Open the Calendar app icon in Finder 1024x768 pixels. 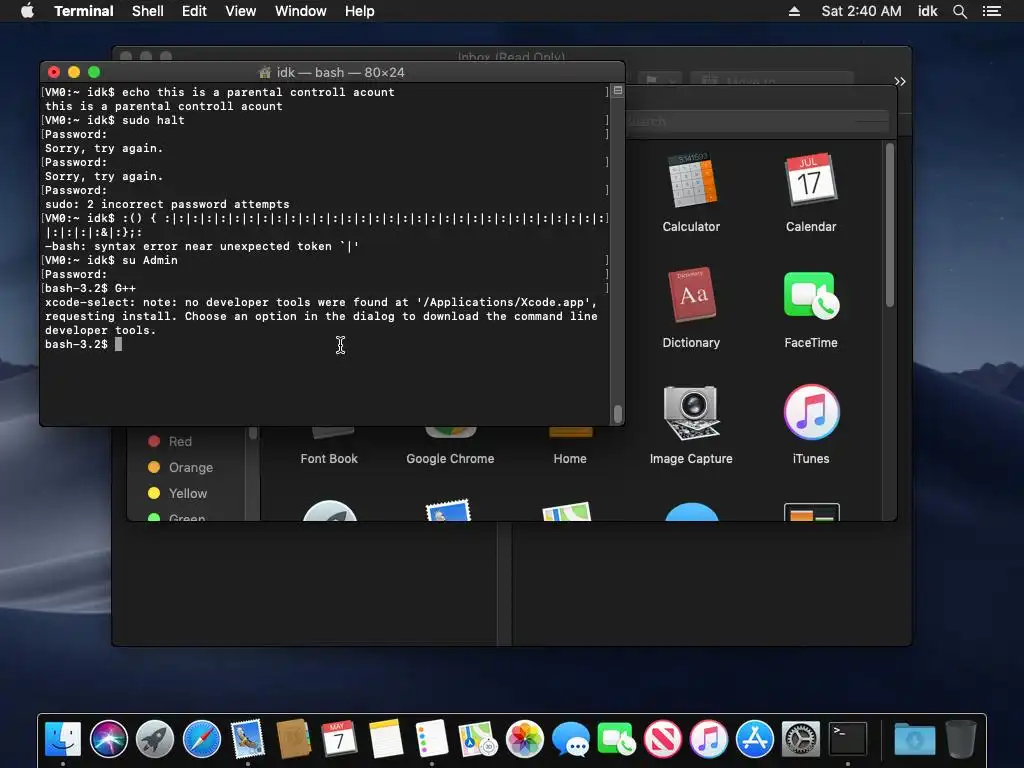[810, 179]
